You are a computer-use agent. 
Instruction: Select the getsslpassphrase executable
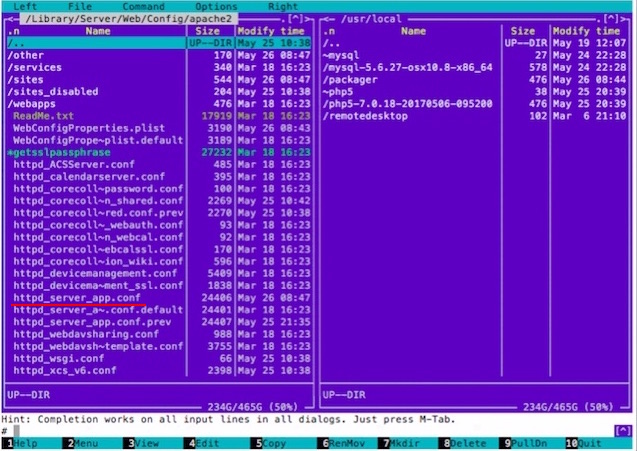(159, 152)
